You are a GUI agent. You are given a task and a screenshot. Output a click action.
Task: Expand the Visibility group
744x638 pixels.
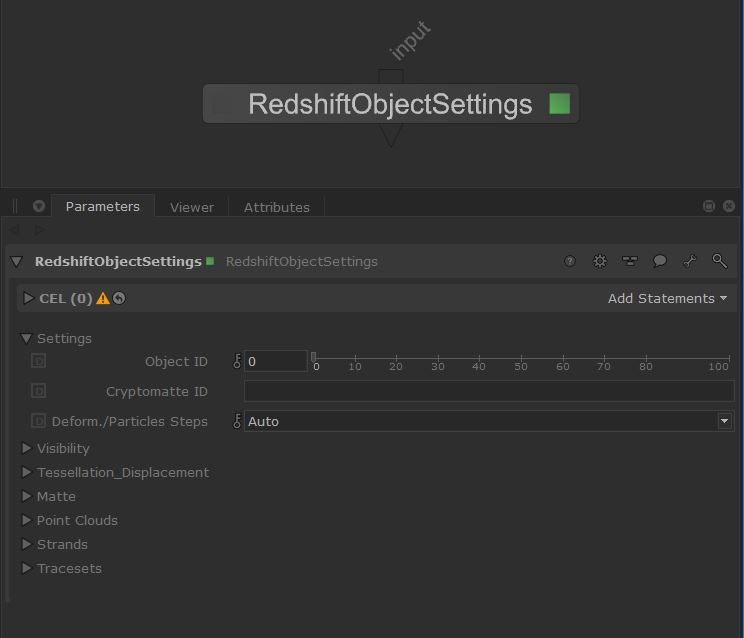(27, 448)
